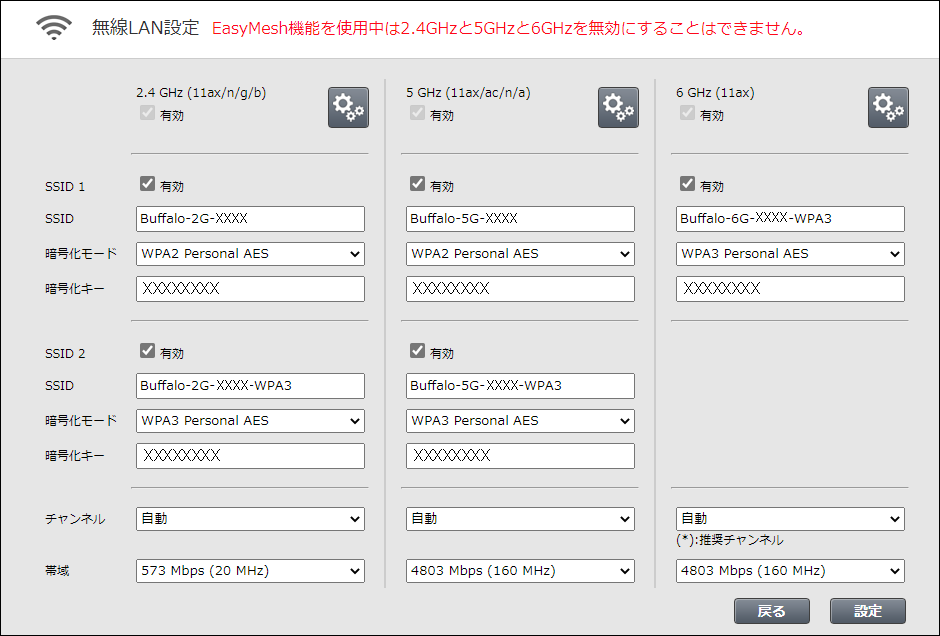Viewport: 940px width, 636px height.
Task: Open 2.4 GHz SSID 1 encryption mode dropdown
Action: [250, 254]
